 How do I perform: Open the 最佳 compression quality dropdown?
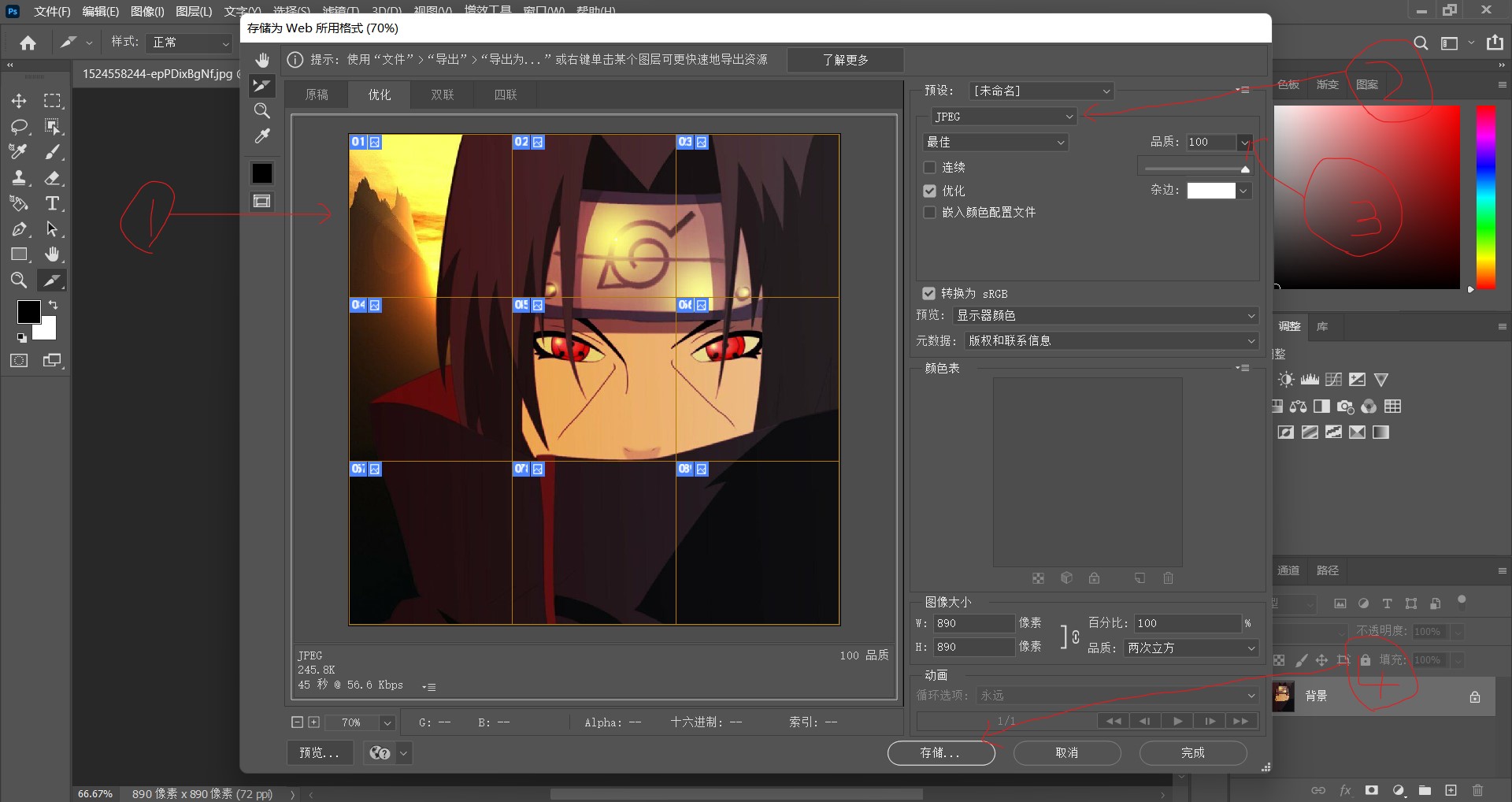coord(995,143)
